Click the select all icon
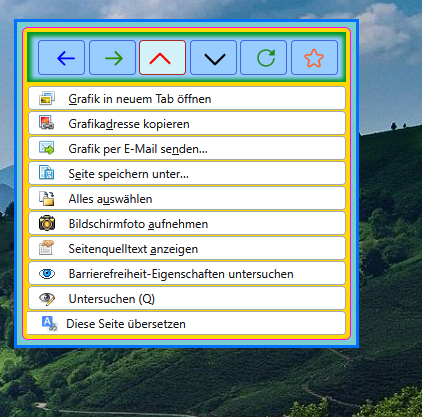The image size is (422, 417). 47,198
